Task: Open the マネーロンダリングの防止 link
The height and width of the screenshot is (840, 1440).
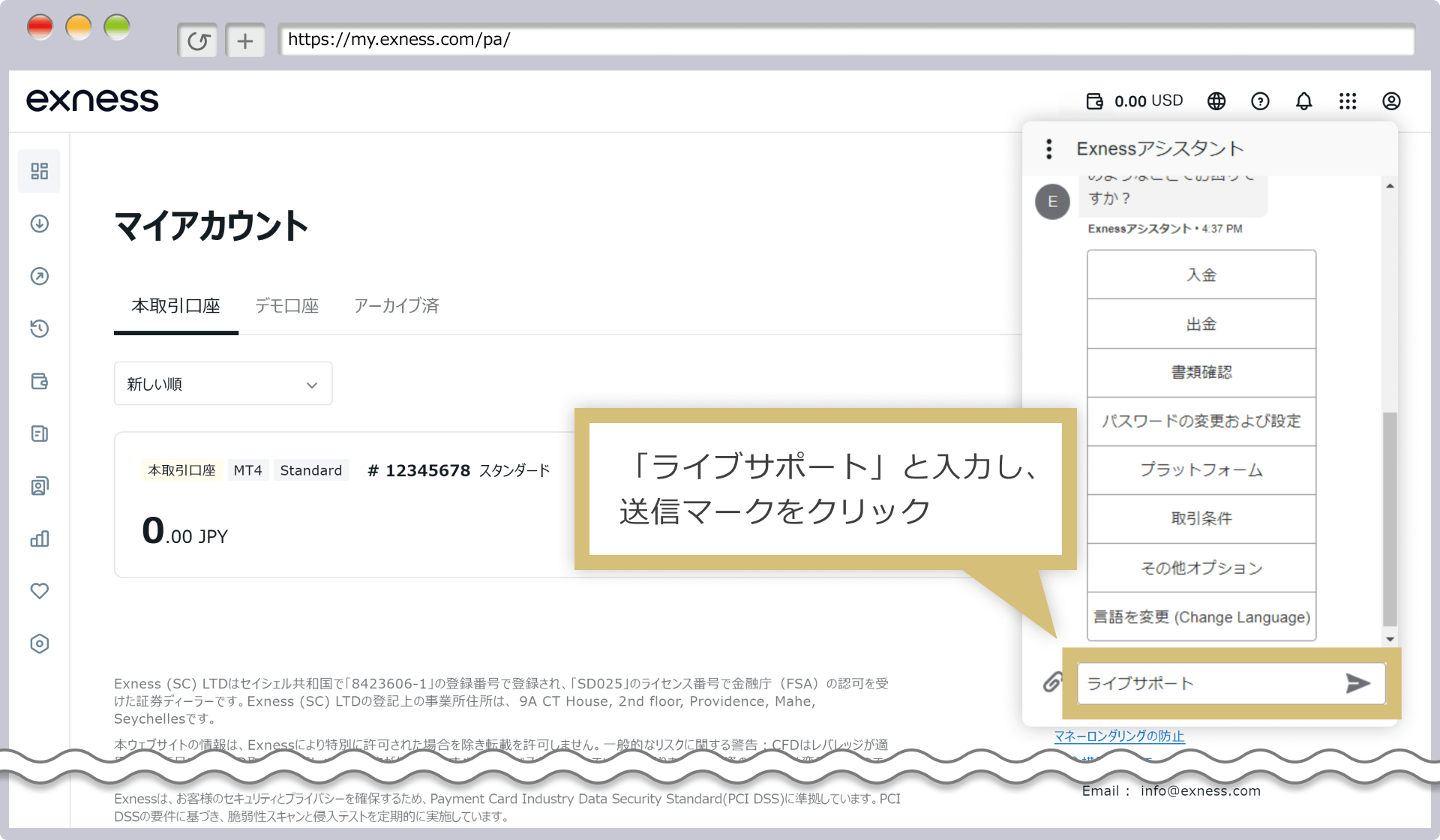Action: click(x=1119, y=736)
